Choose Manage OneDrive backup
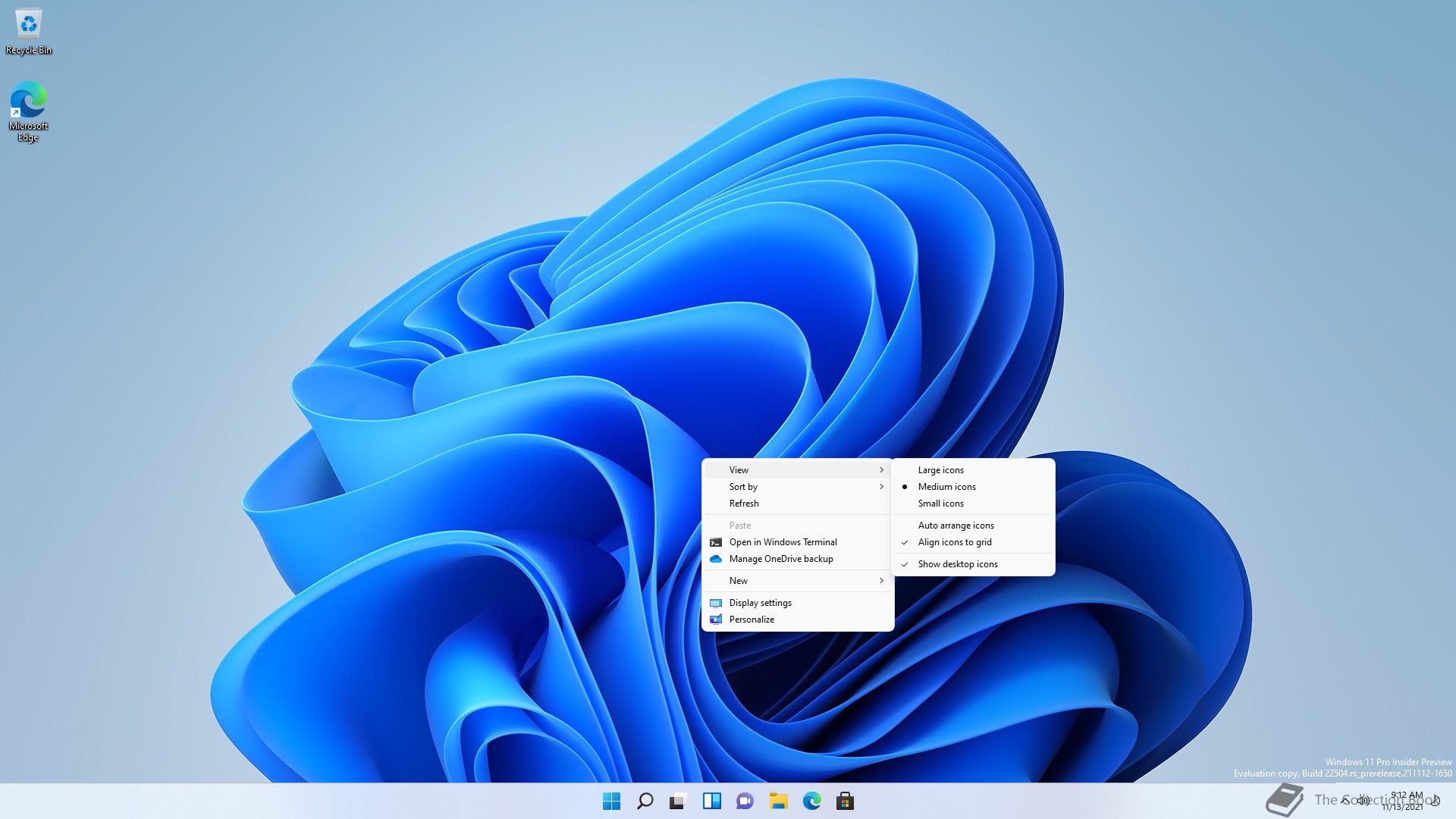Screen dimensions: 1456x819 (798, 559)
